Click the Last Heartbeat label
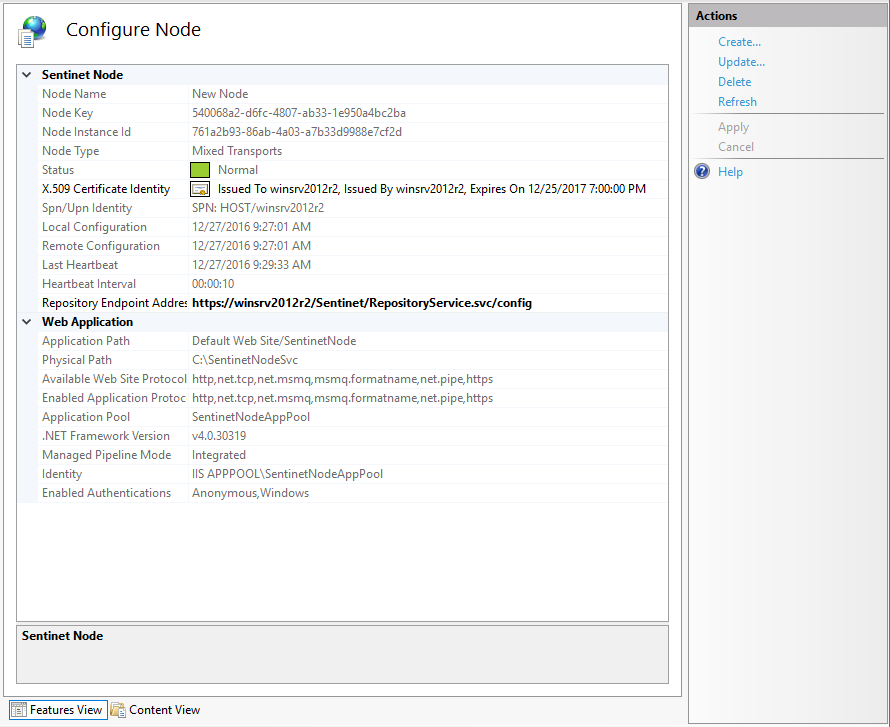 (x=80, y=265)
